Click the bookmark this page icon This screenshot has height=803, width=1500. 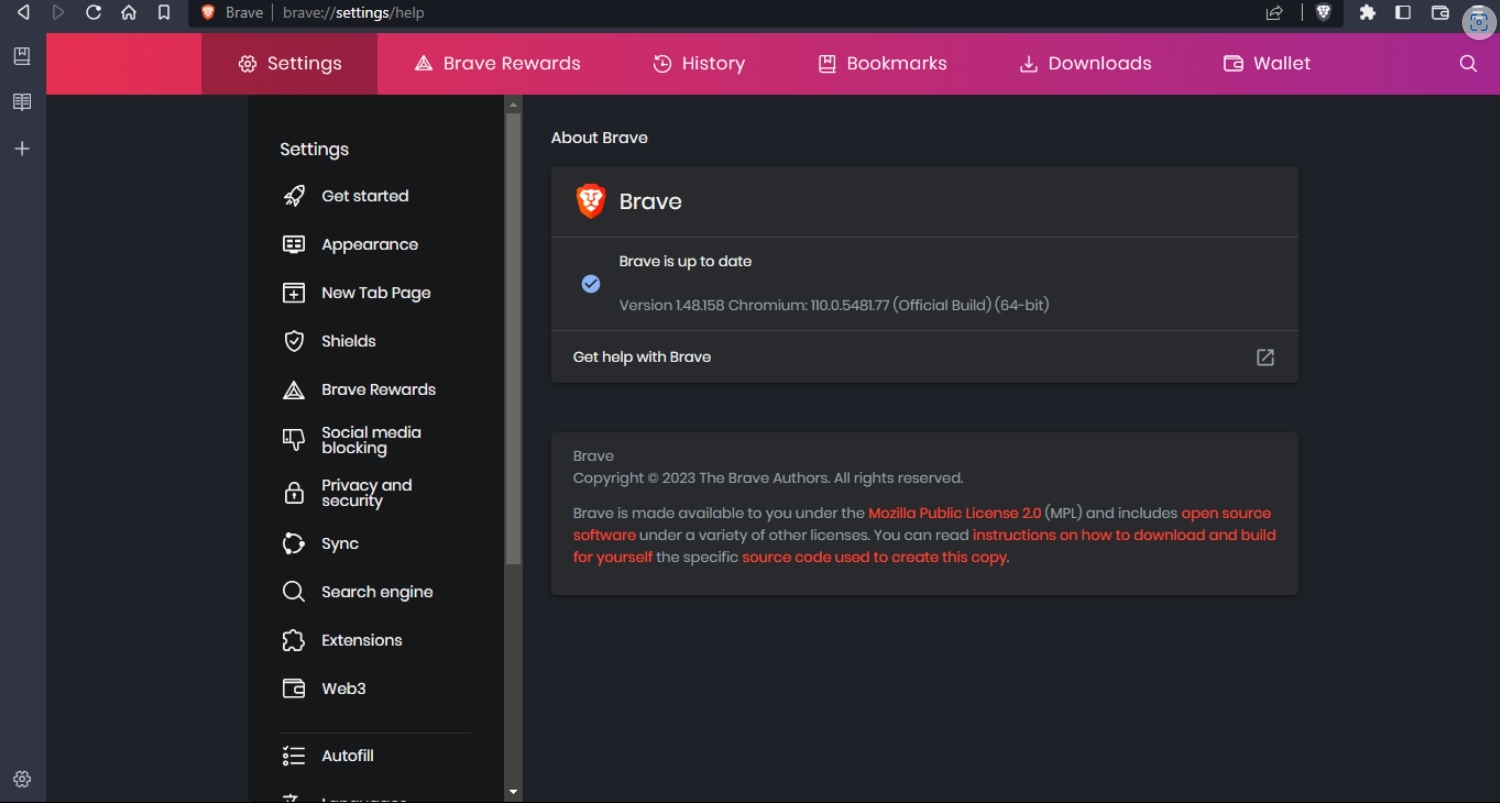(x=164, y=13)
